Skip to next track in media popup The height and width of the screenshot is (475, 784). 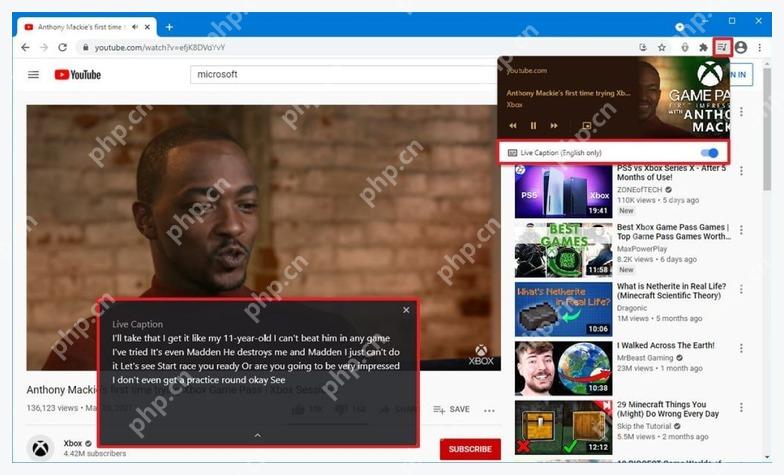point(554,126)
